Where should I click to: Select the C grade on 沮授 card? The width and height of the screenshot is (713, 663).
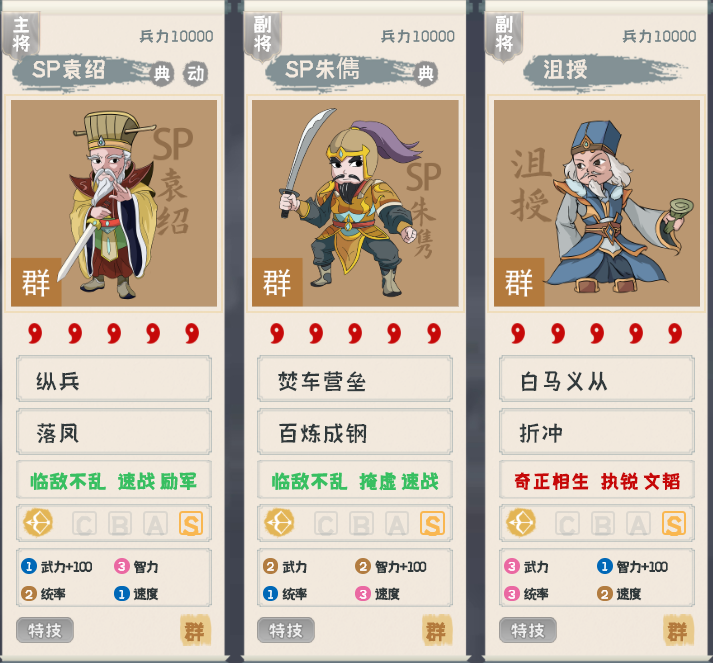[567, 524]
